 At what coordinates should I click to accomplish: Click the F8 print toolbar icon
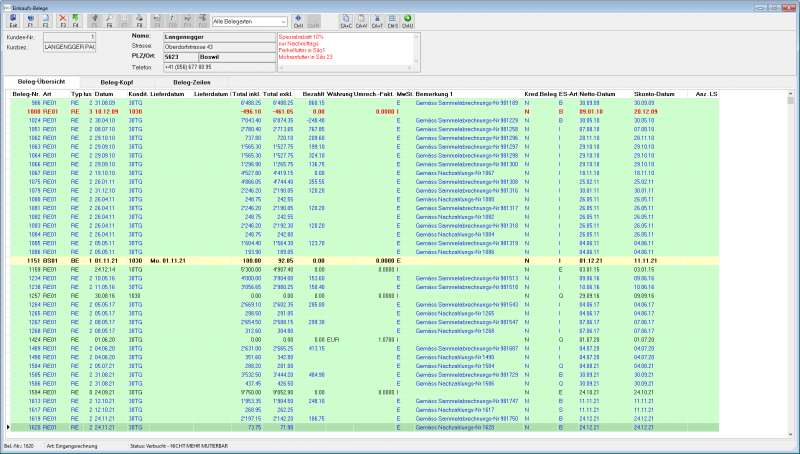point(139,21)
